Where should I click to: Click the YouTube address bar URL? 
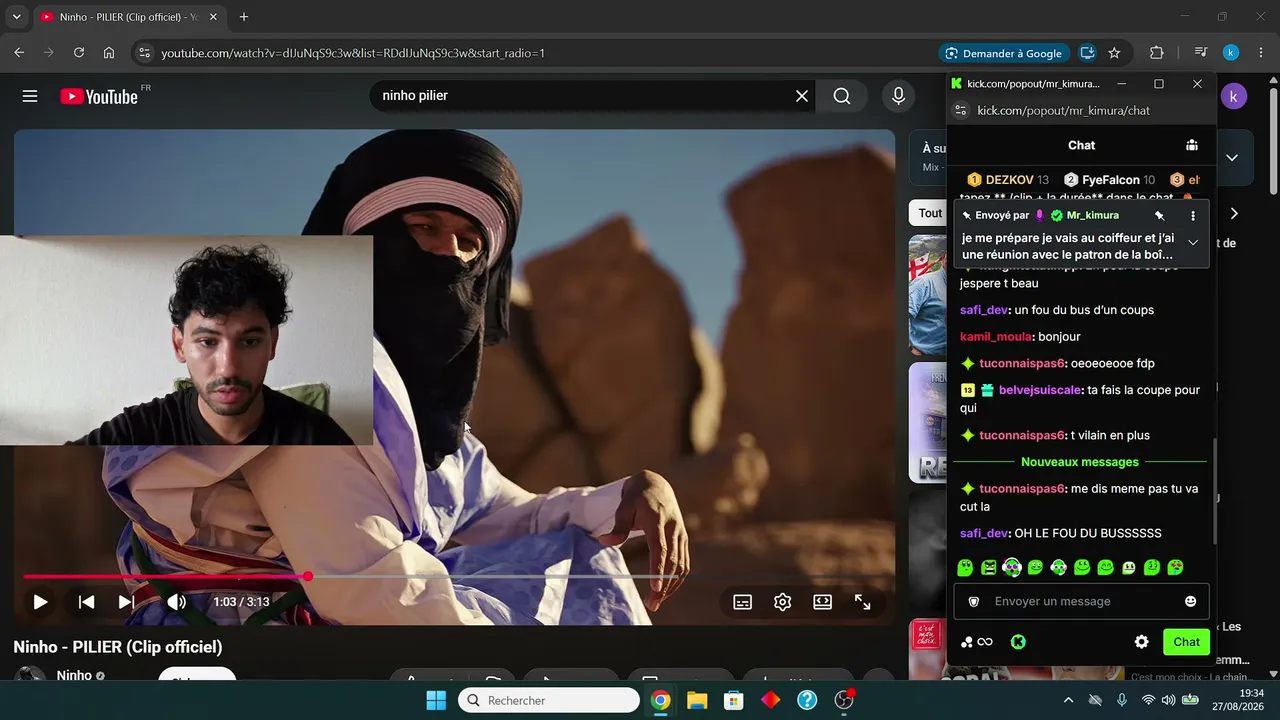click(353, 53)
